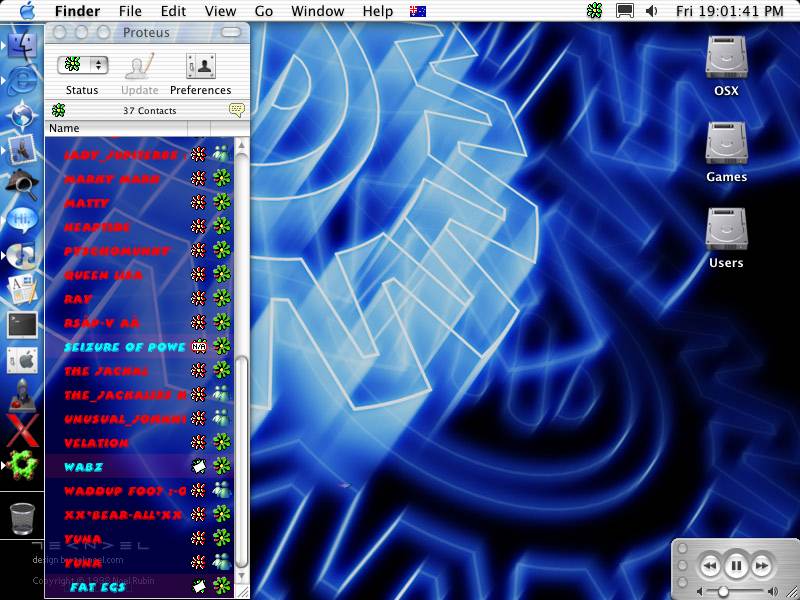This screenshot has height=600, width=800.
Task: Open the Edit menu
Action: click(x=173, y=11)
